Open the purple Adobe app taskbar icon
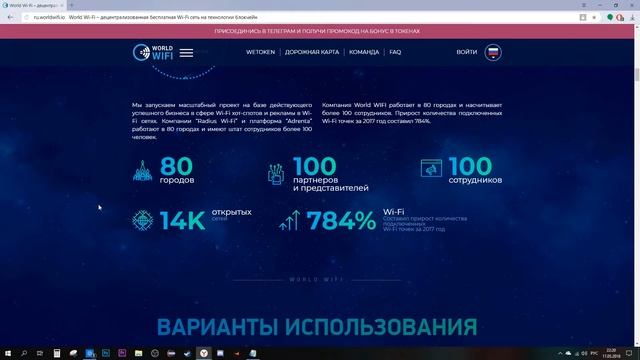Screen dimensions: 640x360 point(122,353)
